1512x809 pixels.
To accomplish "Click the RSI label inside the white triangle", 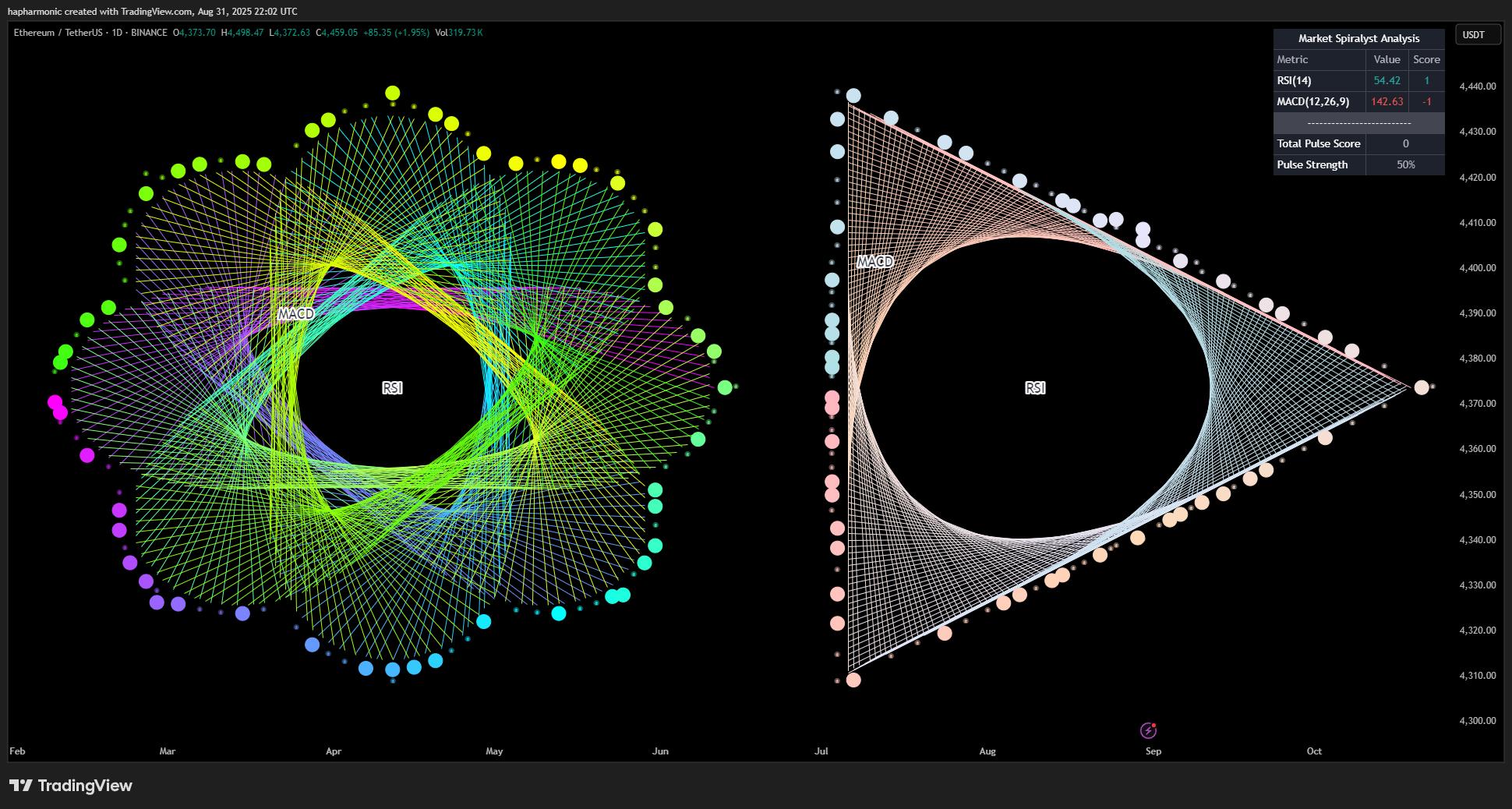I will click(1035, 388).
